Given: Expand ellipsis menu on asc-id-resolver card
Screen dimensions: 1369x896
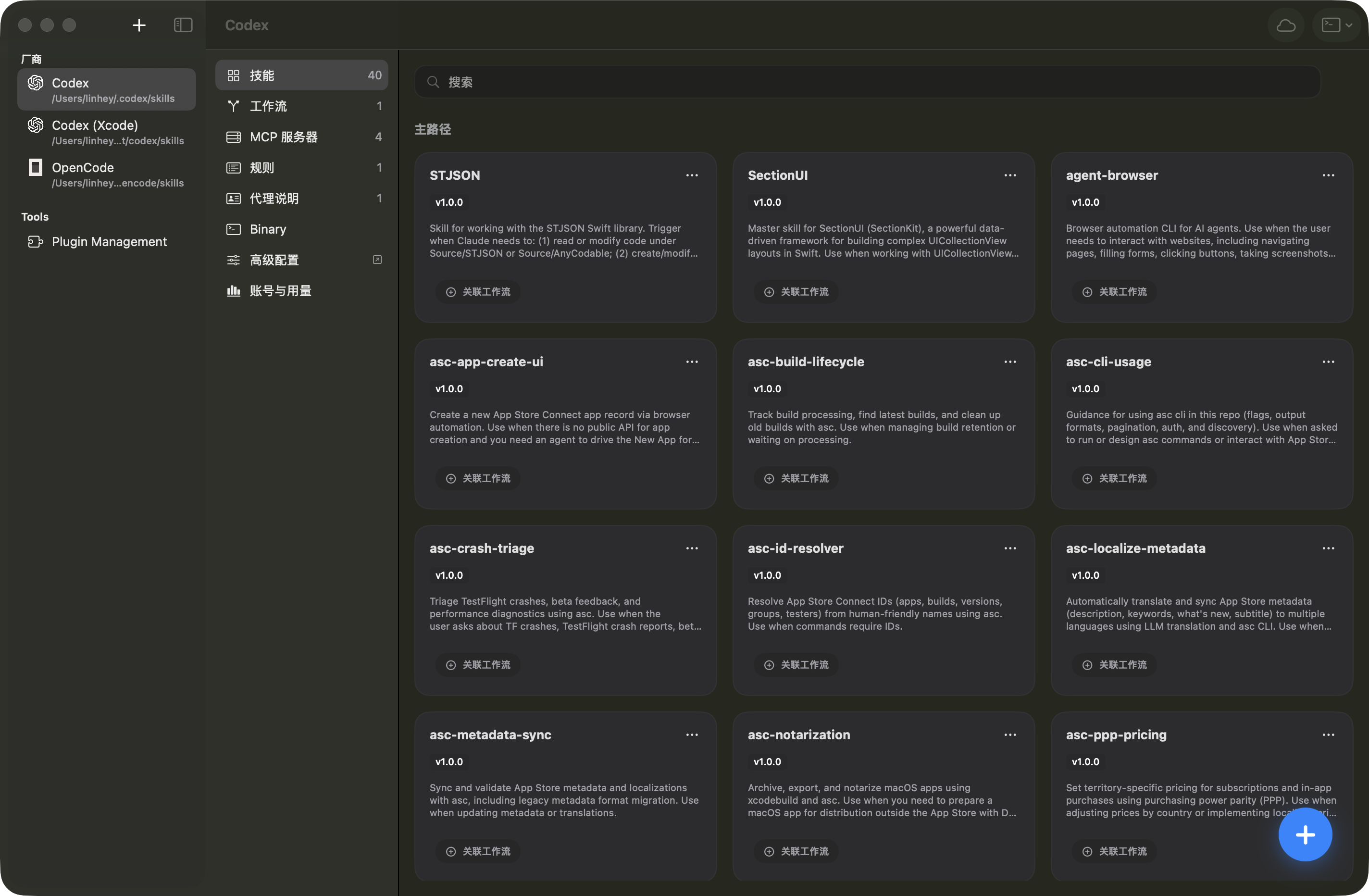Looking at the screenshot, I should [x=1009, y=548].
